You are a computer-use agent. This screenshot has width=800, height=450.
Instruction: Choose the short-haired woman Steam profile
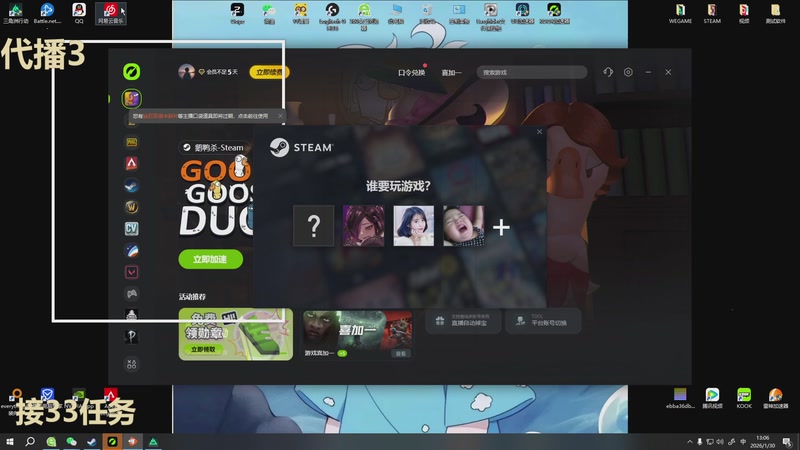pyautogui.click(x=414, y=226)
